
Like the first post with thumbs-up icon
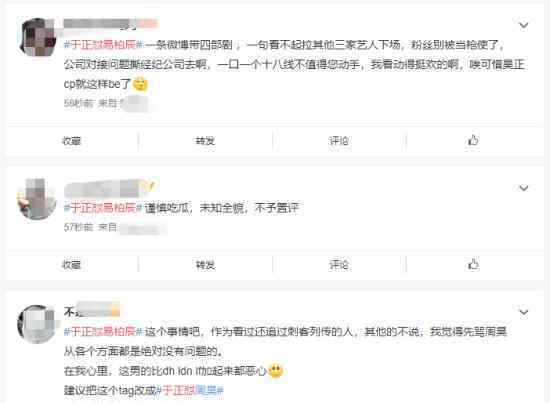click(473, 141)
